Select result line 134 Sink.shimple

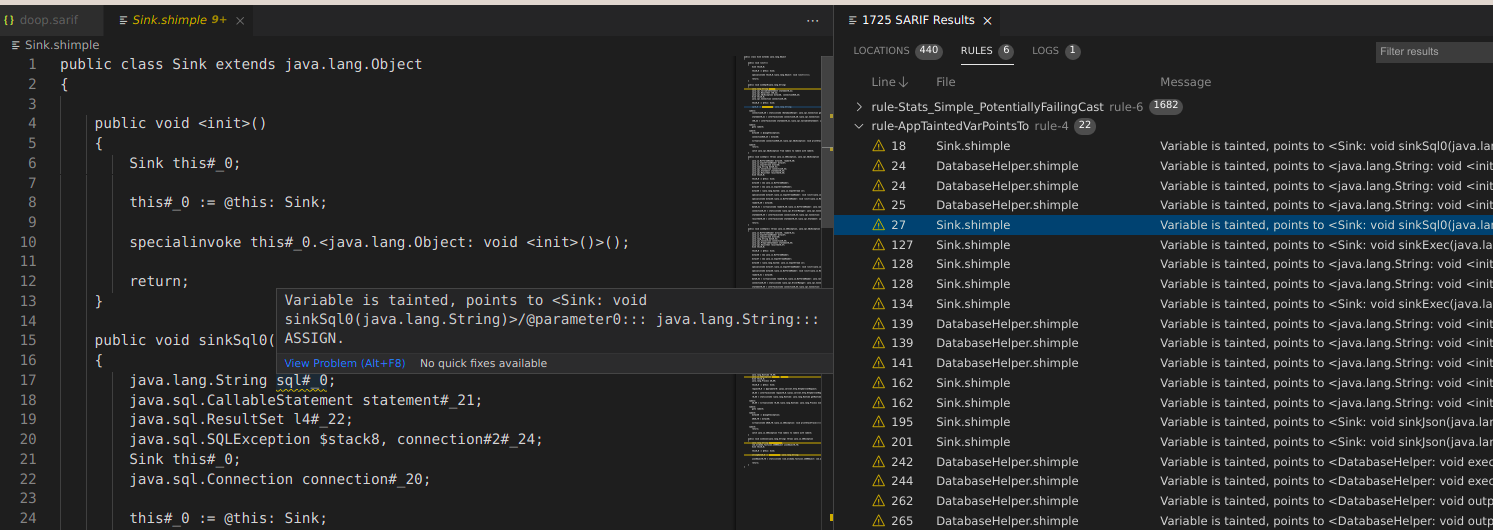click(x=1163, y=304)
